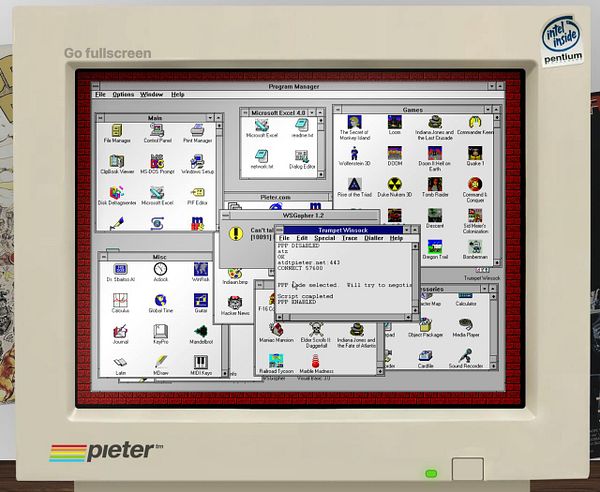
Task: Open Program Manager's Window menu
Action: (x=152, y=94)
